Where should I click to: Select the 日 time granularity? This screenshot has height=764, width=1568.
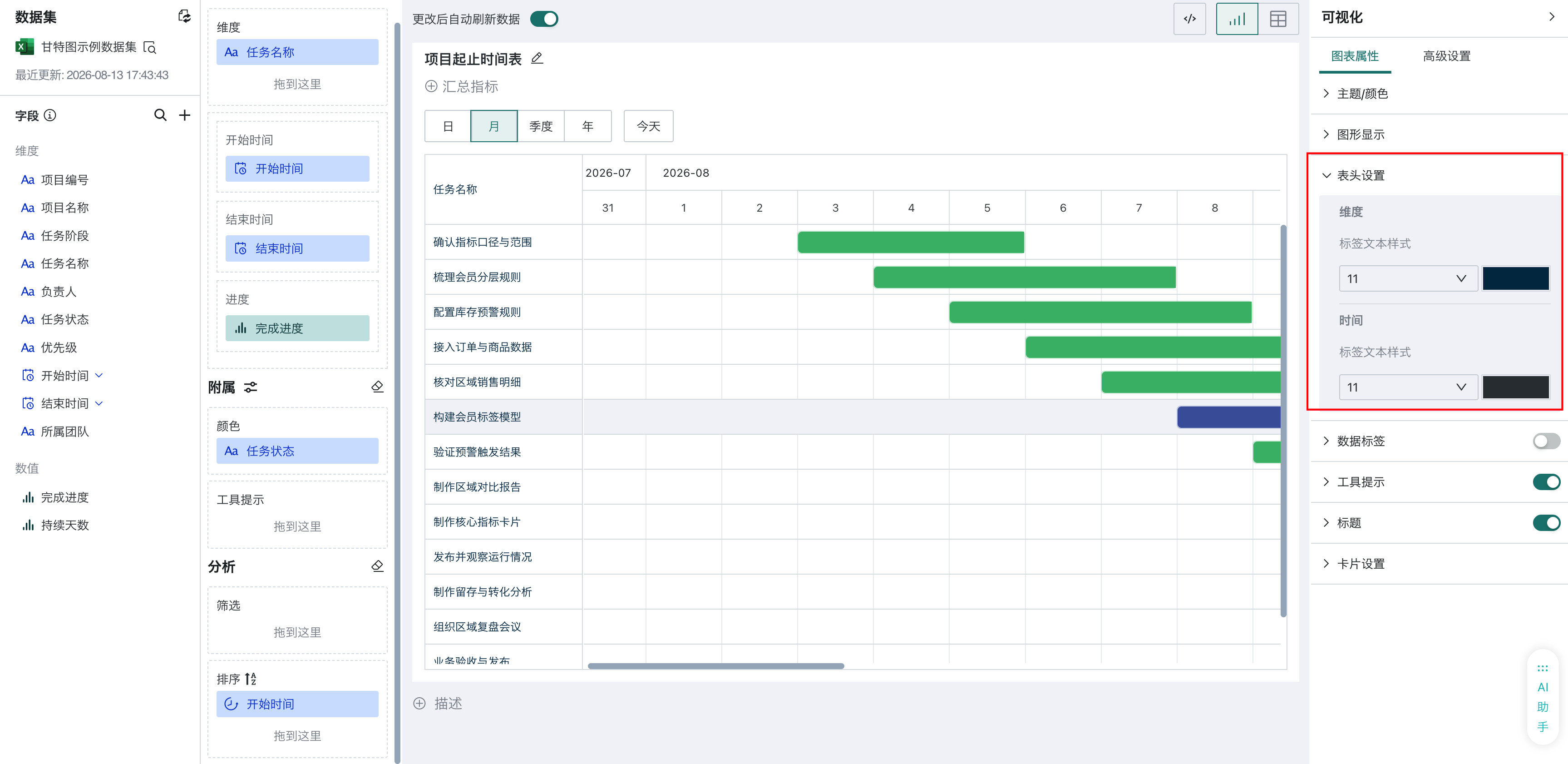(x=448, y=126)
